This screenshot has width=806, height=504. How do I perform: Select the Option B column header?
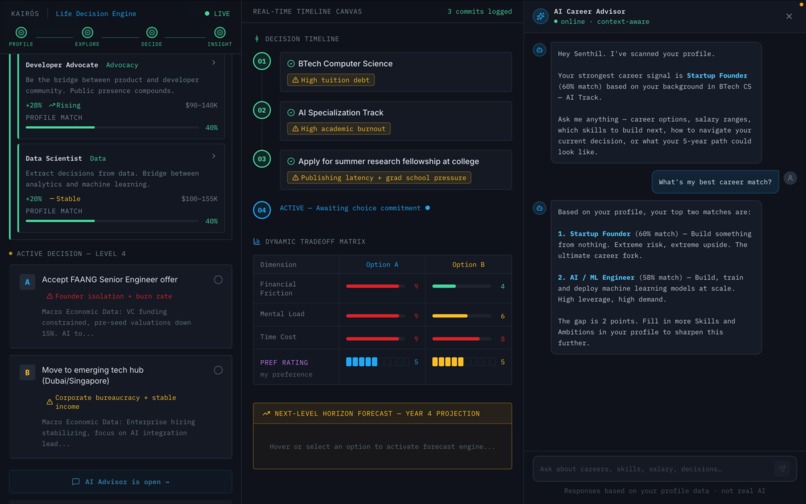(468, 264)
